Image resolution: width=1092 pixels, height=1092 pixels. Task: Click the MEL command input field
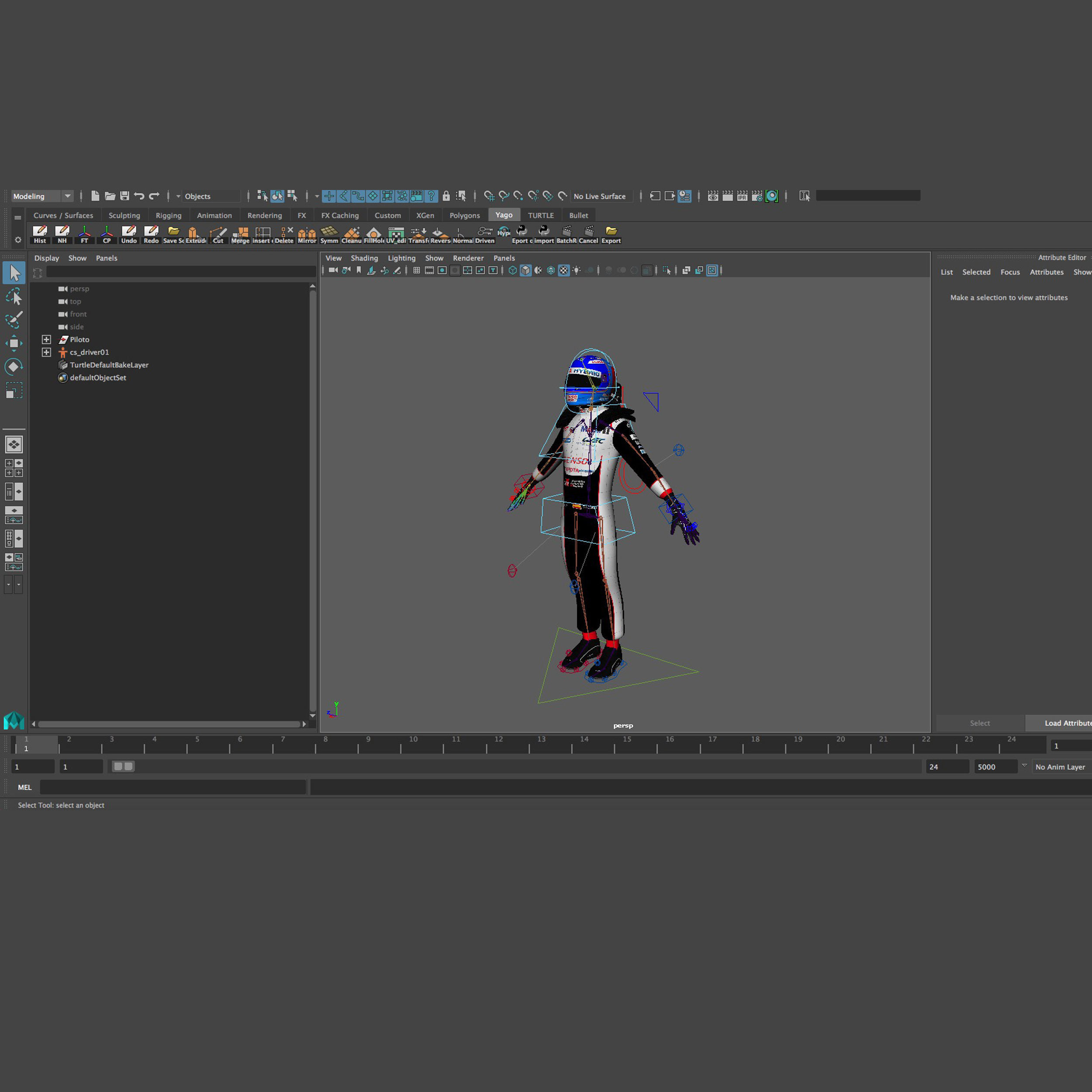173,788
